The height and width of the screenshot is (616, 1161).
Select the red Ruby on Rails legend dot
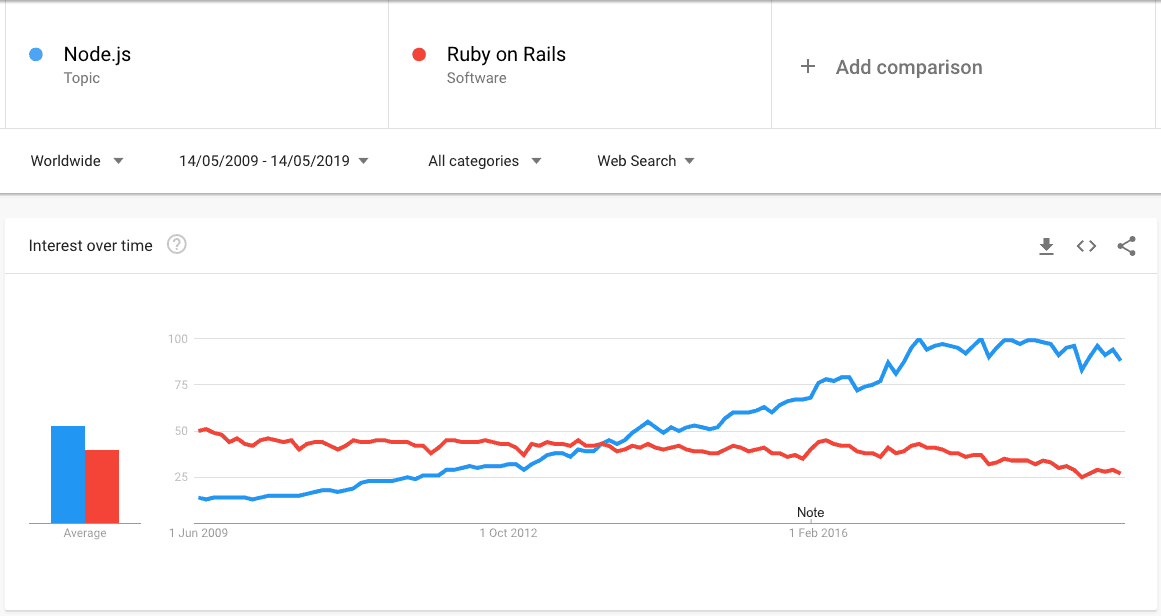point(419,54)
